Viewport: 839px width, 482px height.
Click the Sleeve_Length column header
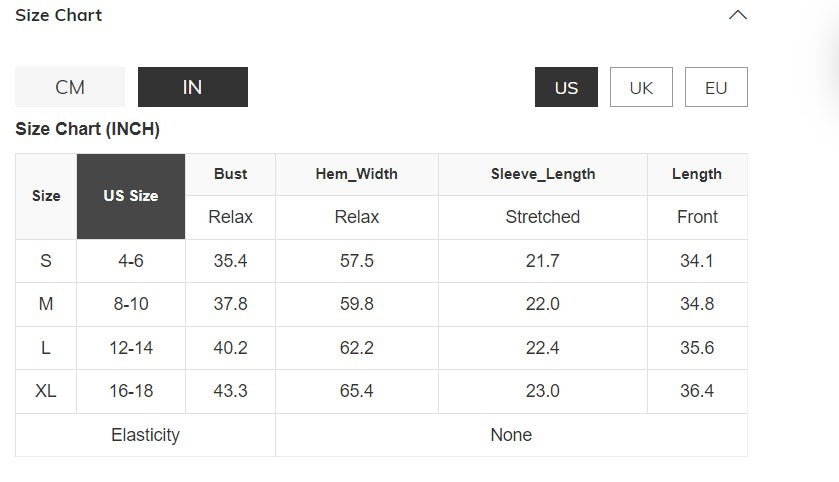[543, 174]
